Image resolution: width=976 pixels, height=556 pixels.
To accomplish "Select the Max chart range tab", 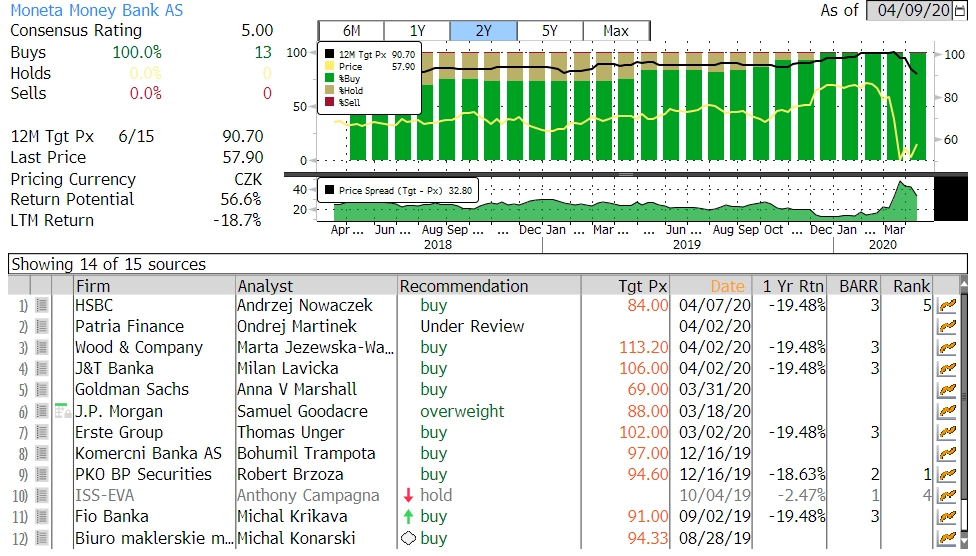I will [x=616, y=31].
